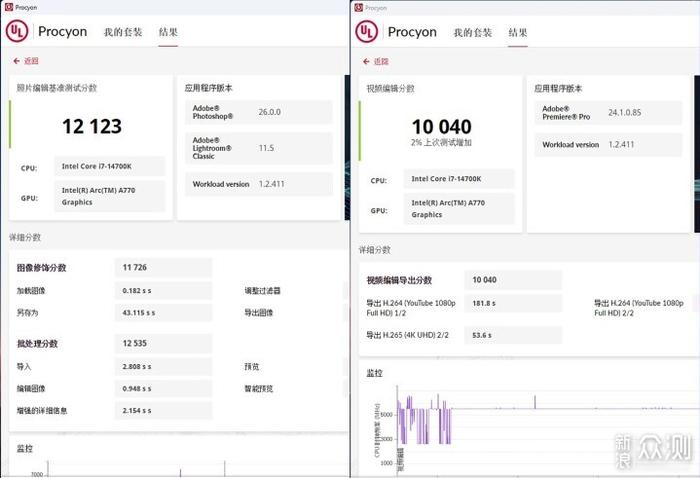Click 监控 heading in left window
The width and height of the screenshot is (700, 478).
pos(25,448)
